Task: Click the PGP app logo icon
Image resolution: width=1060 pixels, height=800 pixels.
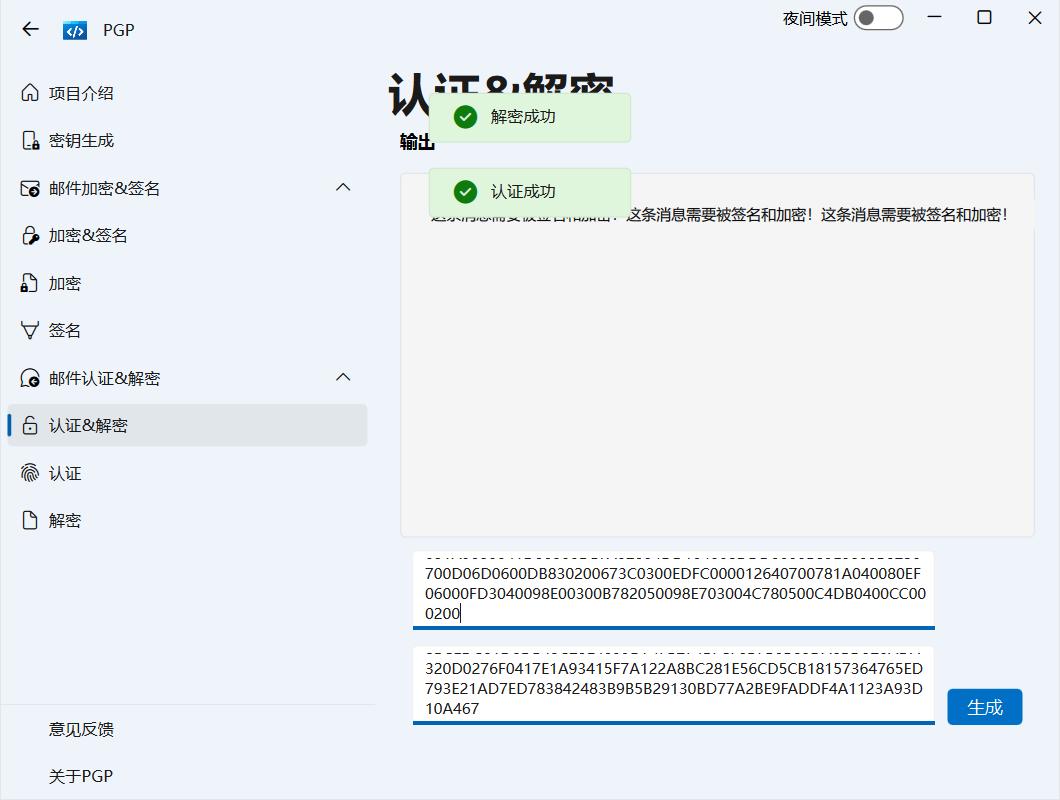Action: coord(75,30)
